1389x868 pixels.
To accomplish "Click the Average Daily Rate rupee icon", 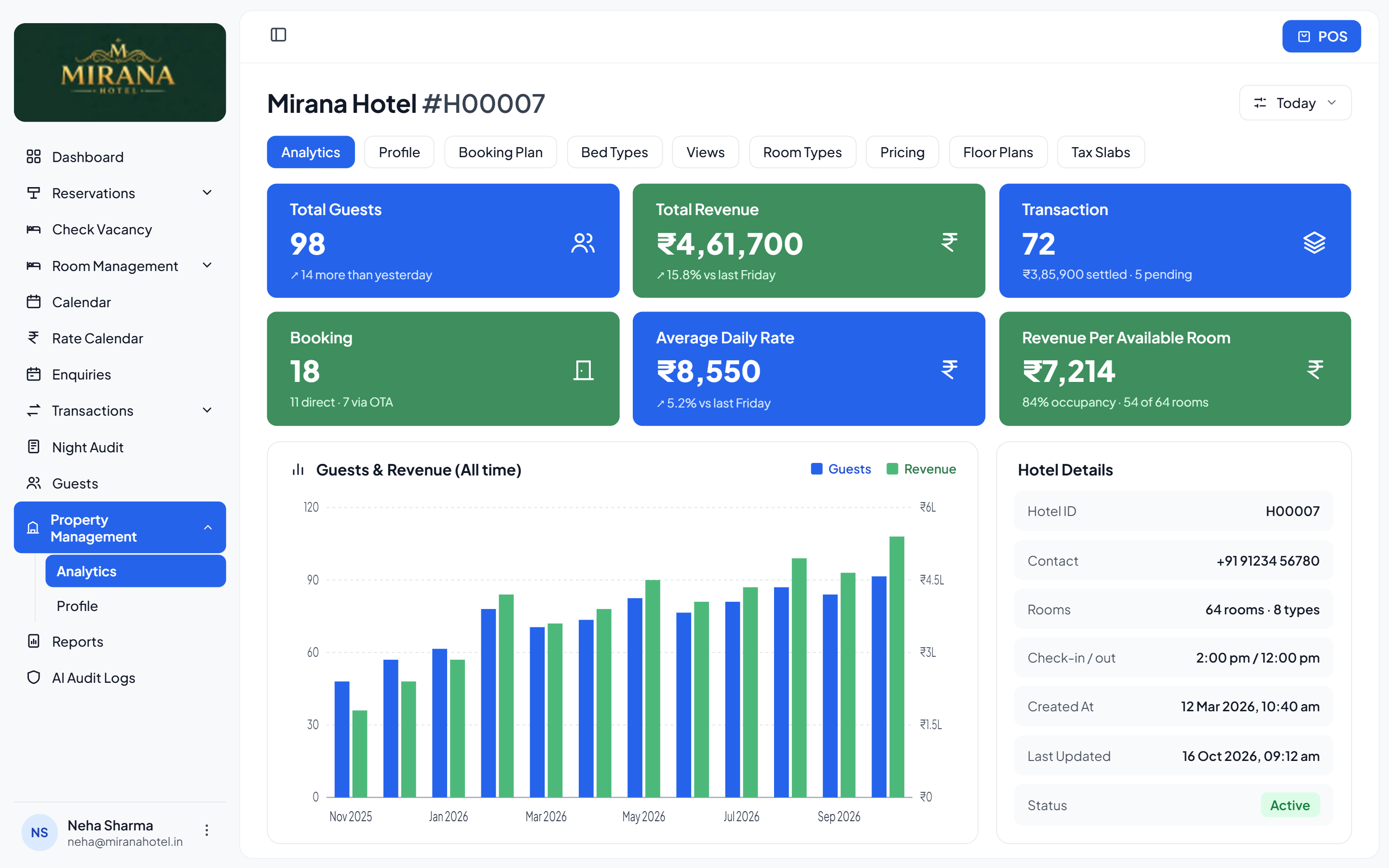I will pos(949,370).
